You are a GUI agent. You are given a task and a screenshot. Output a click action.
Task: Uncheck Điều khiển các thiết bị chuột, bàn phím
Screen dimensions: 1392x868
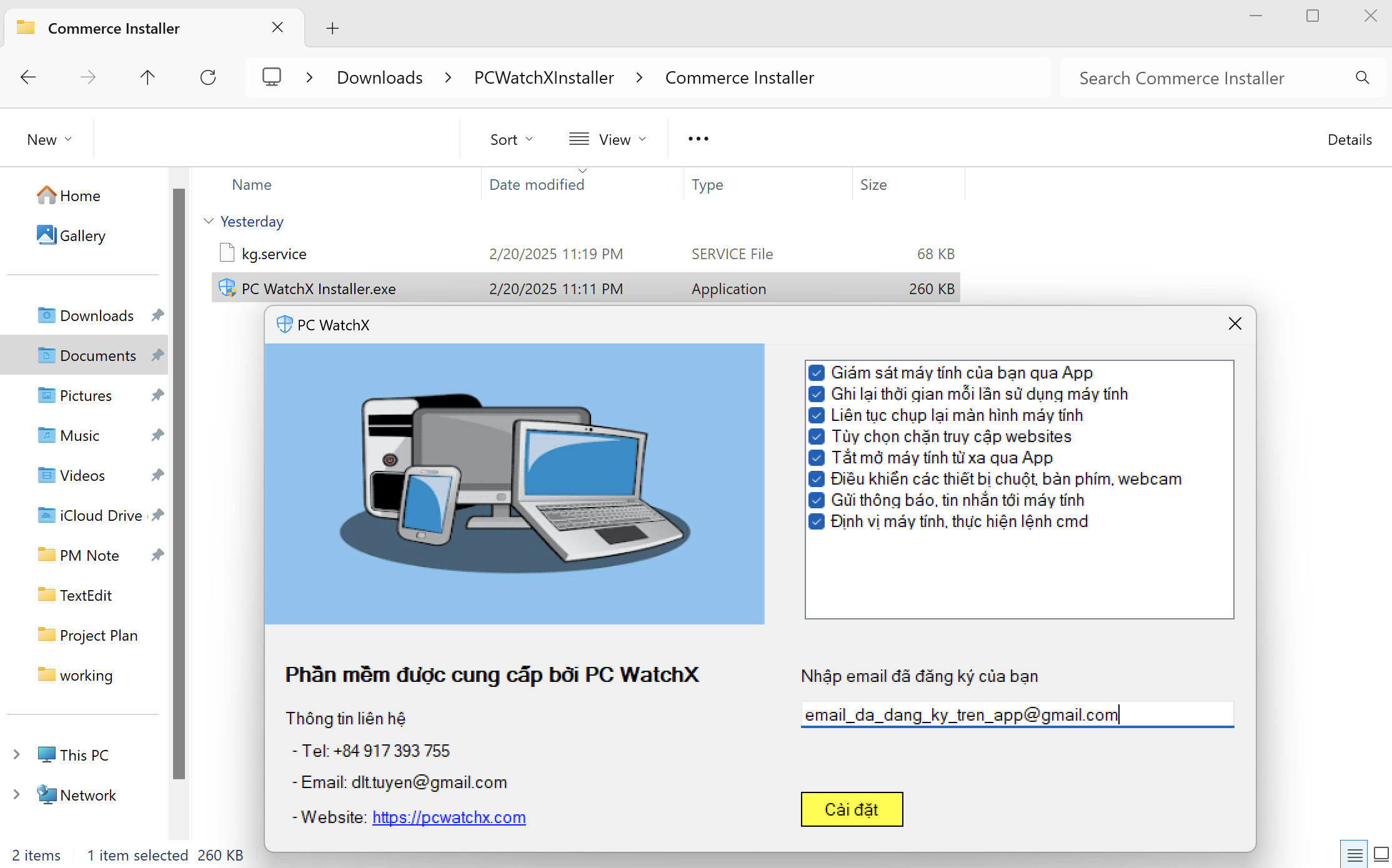[x=816, y=479]
